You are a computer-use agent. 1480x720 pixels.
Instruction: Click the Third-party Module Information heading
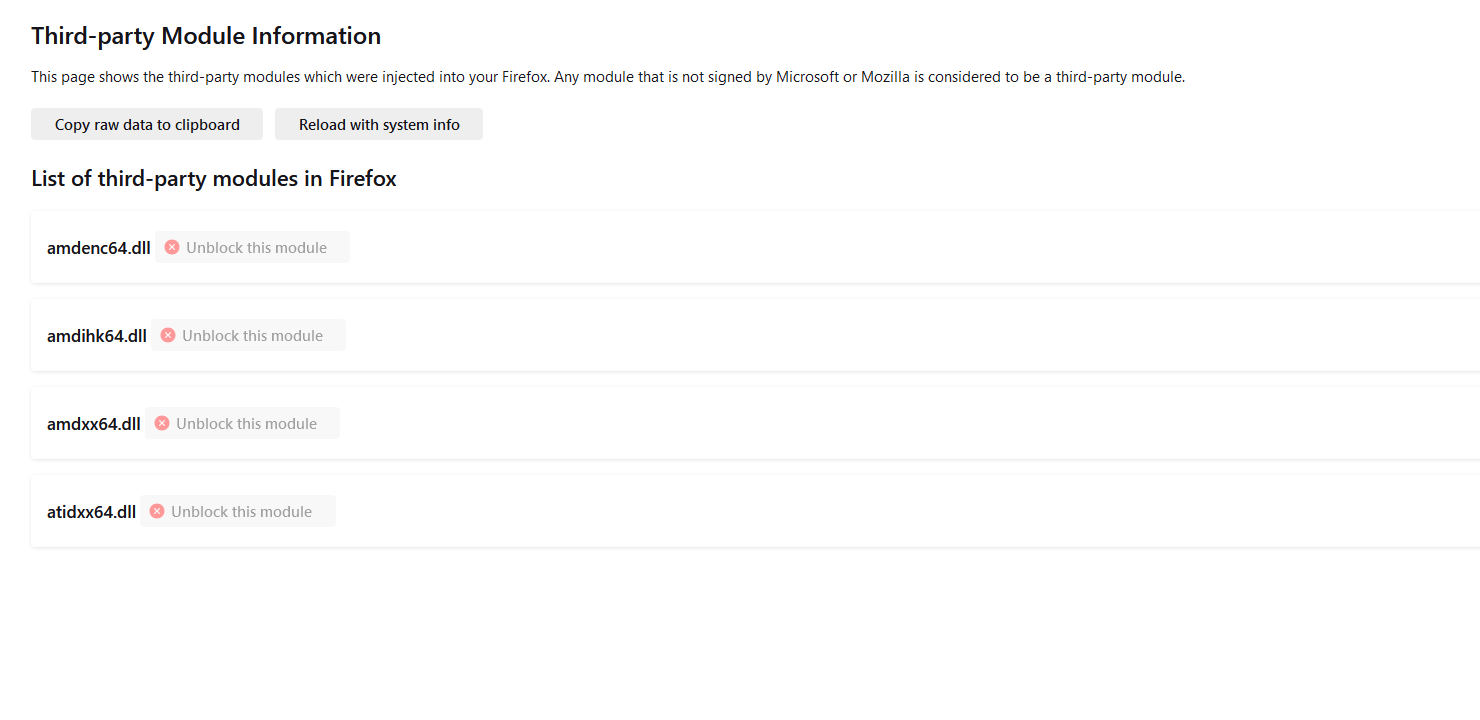click(x=206, y=36)
